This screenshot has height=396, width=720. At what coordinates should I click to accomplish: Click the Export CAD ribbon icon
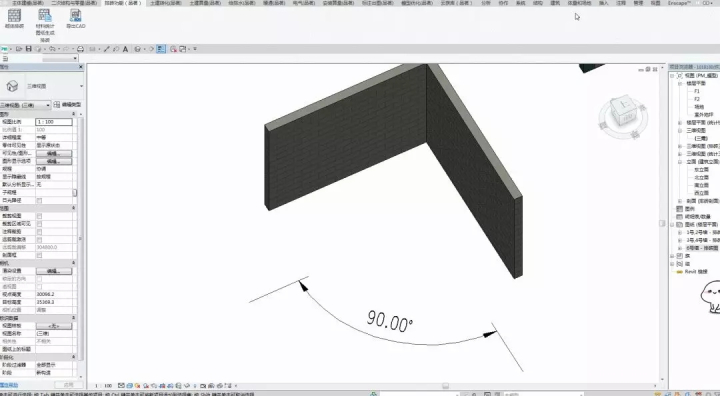75,16
